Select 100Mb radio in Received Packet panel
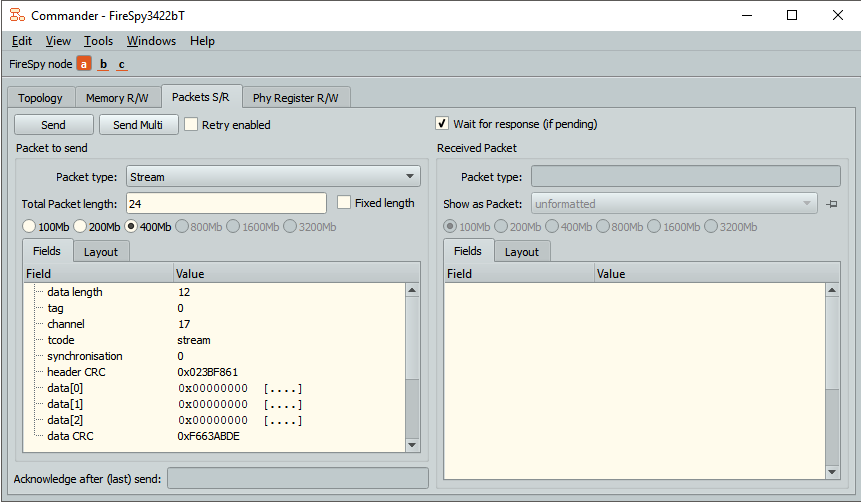The image size is (861, 502). pyautogui.click(x=450, y=226)
